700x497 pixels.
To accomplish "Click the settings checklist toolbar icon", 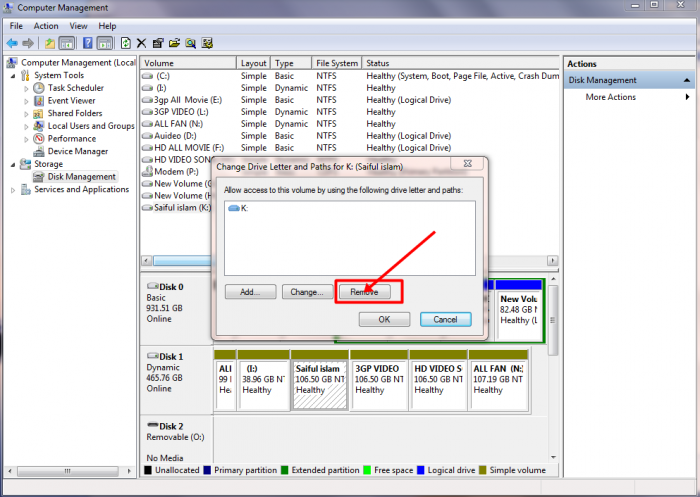I will point(207,43).
